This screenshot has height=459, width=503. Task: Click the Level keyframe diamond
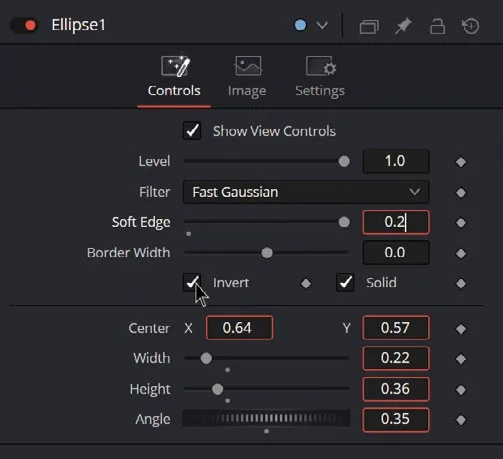pyautogui.click(x=461, y=162)
